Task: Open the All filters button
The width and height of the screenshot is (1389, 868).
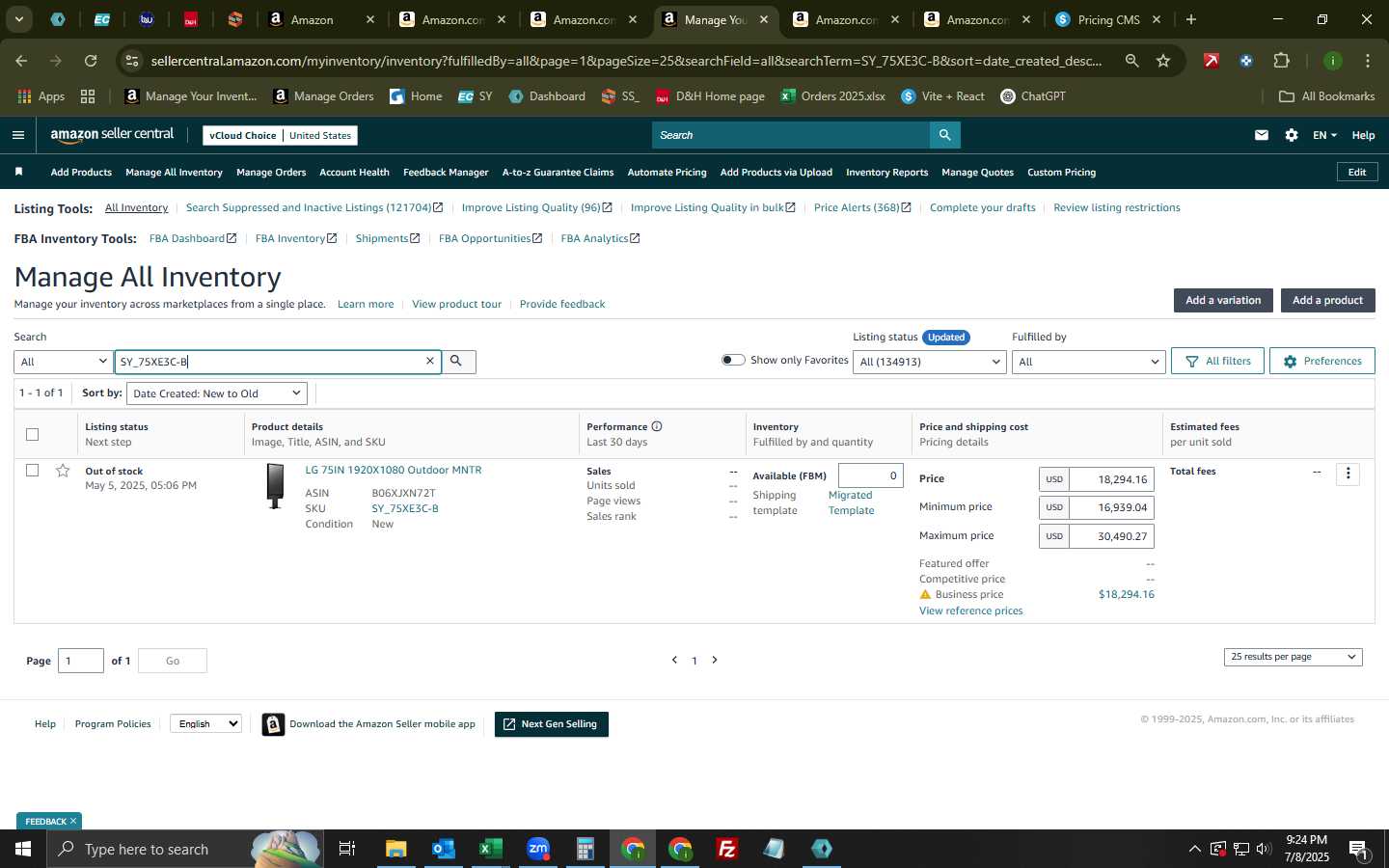Action: (1217, 361)
